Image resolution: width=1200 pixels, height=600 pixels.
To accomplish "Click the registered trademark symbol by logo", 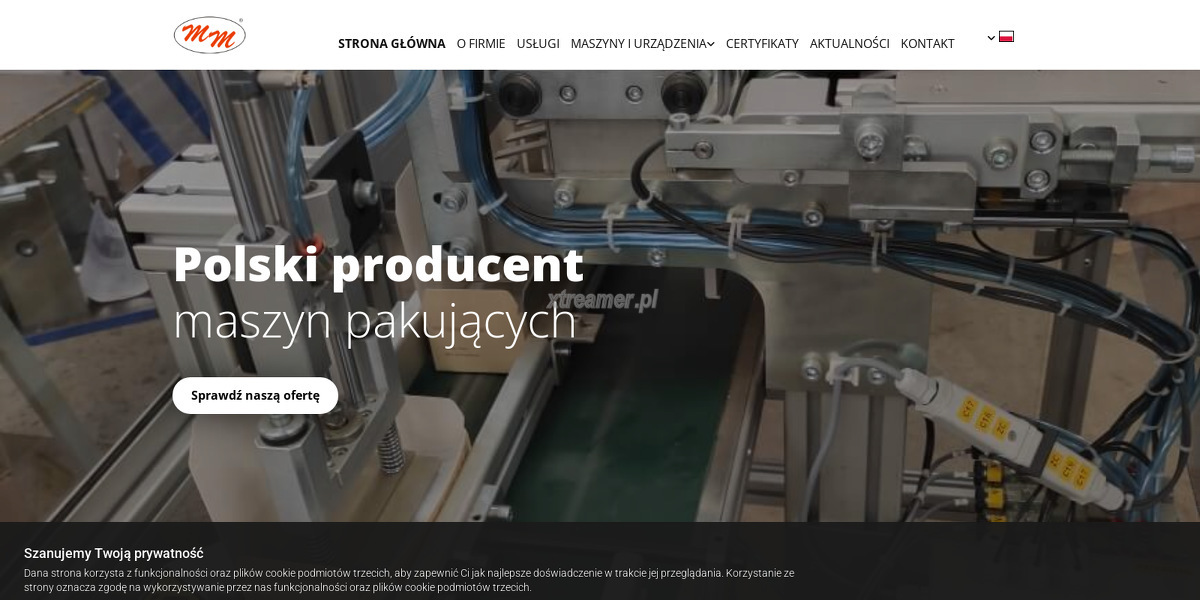I will tap(241, 19).
